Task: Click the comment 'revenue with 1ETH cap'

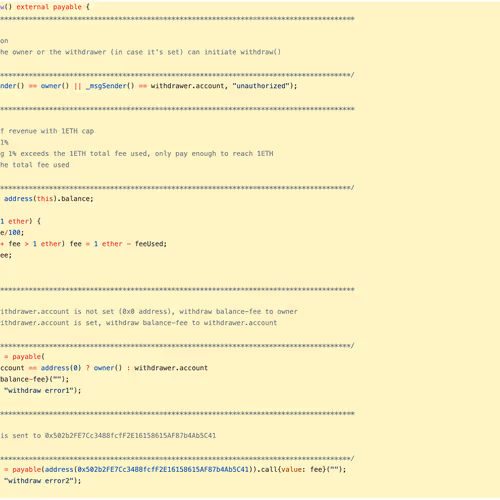Action: click(51, 131)
